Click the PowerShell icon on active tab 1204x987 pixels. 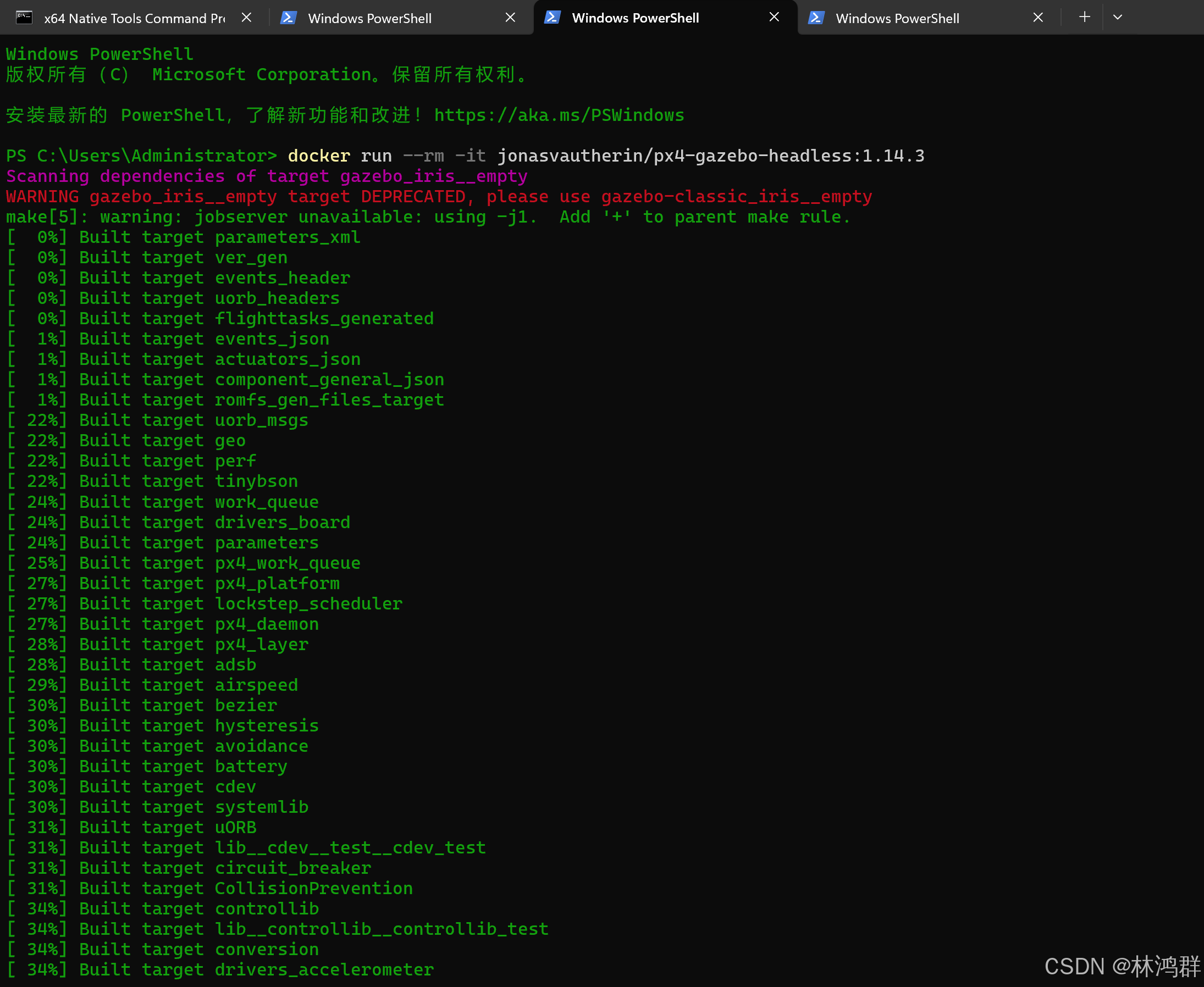point(552,17)
